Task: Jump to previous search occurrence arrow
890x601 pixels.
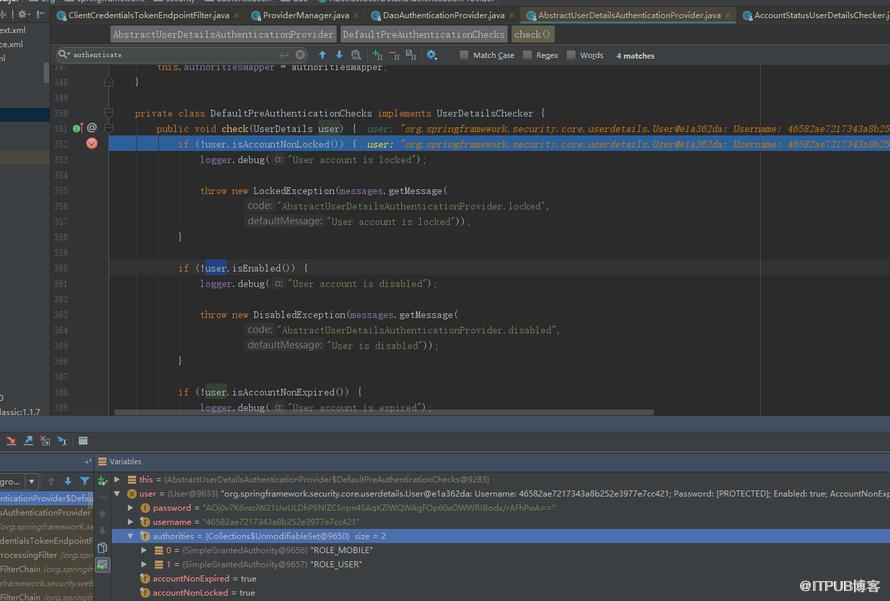Action: tap(322, 55)
